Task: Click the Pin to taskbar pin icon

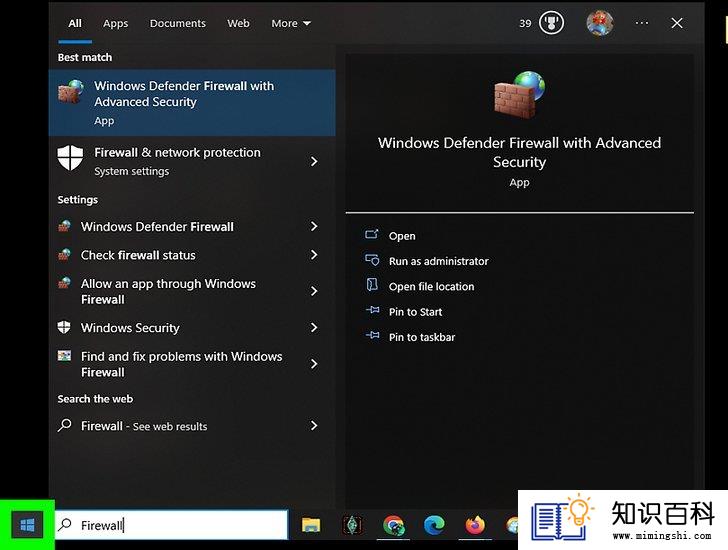Action: coord(372,335)
